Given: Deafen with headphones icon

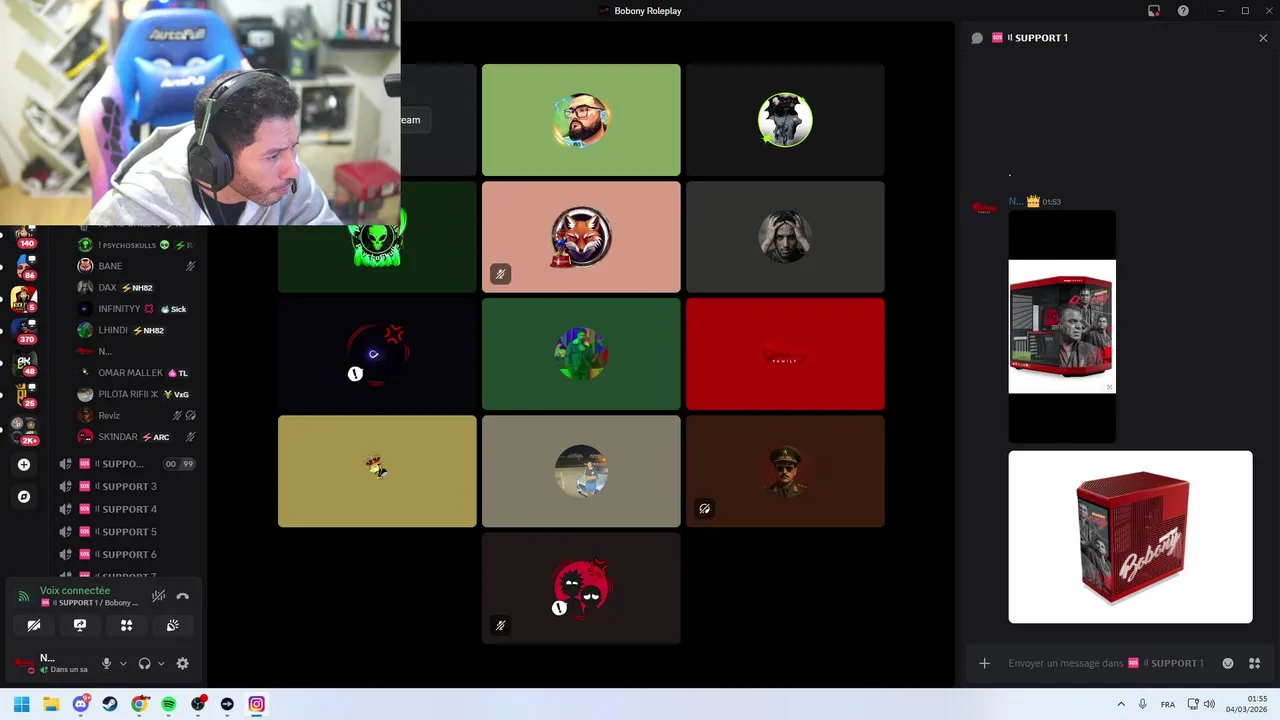Looking at the screenshot, I should pyautogui.click(x=144, y=663).
